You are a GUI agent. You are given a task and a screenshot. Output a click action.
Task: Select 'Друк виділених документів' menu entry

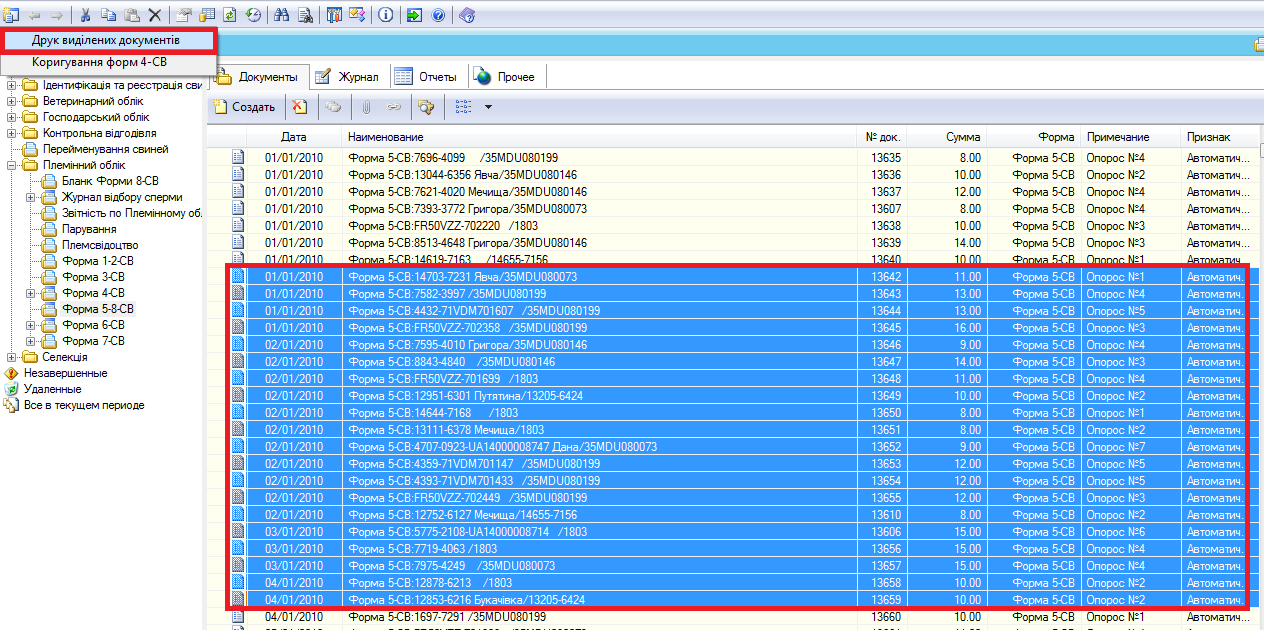[107, 40]
